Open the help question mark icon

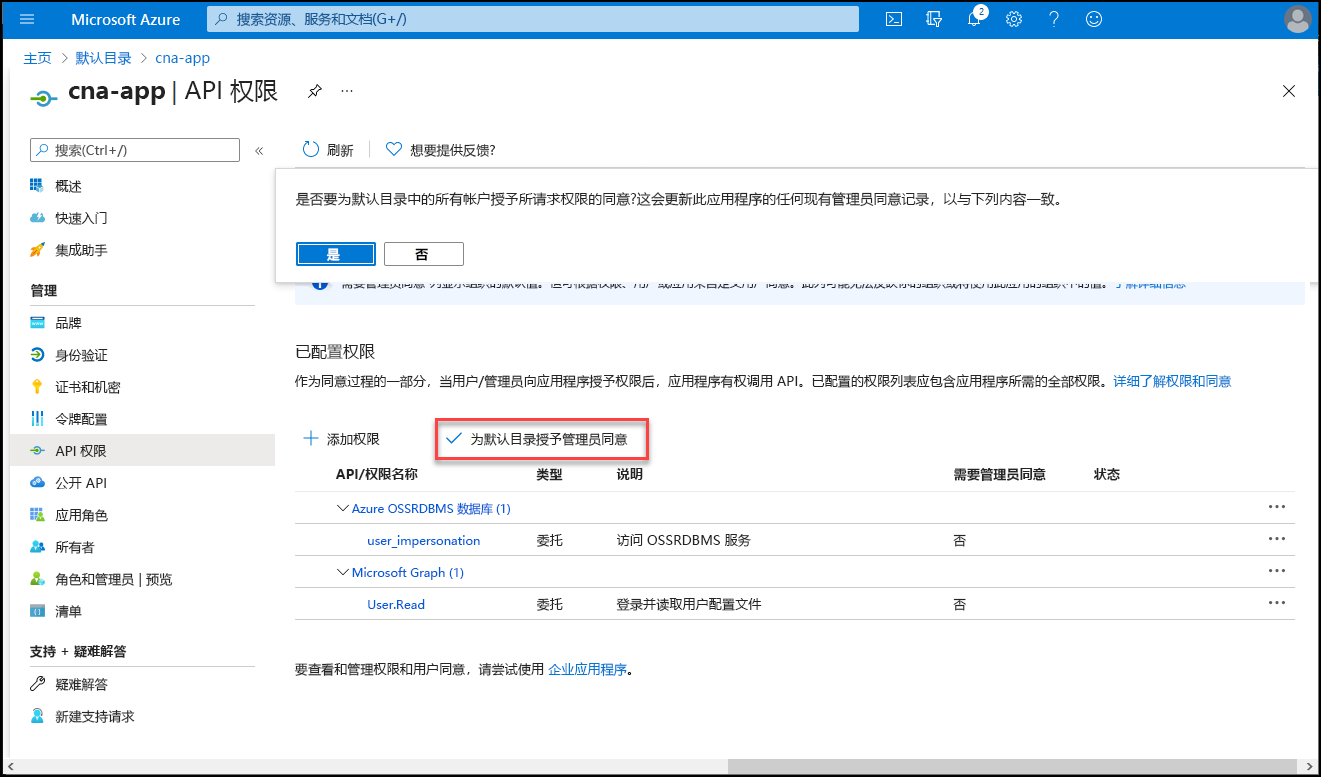1054,19
